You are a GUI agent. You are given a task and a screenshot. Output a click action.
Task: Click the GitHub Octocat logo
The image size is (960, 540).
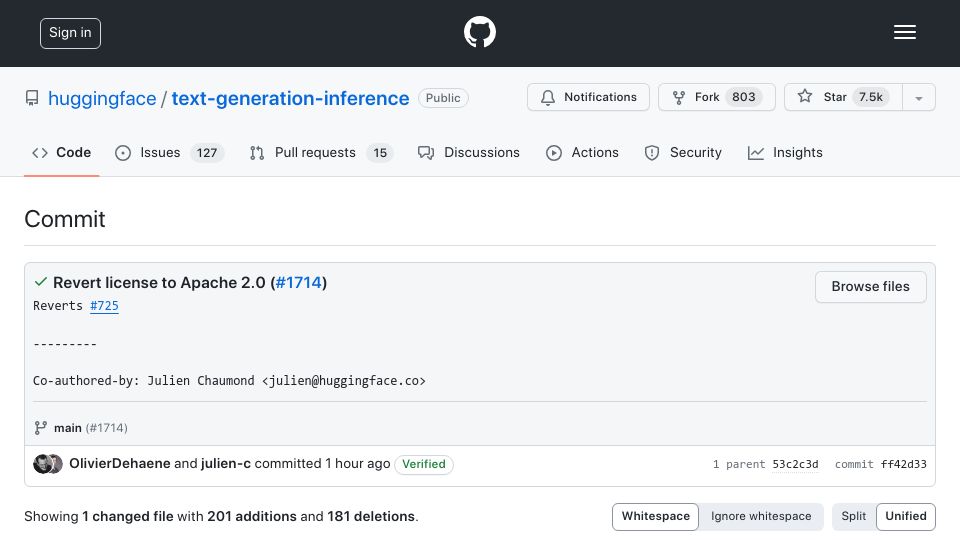(479, 32)
